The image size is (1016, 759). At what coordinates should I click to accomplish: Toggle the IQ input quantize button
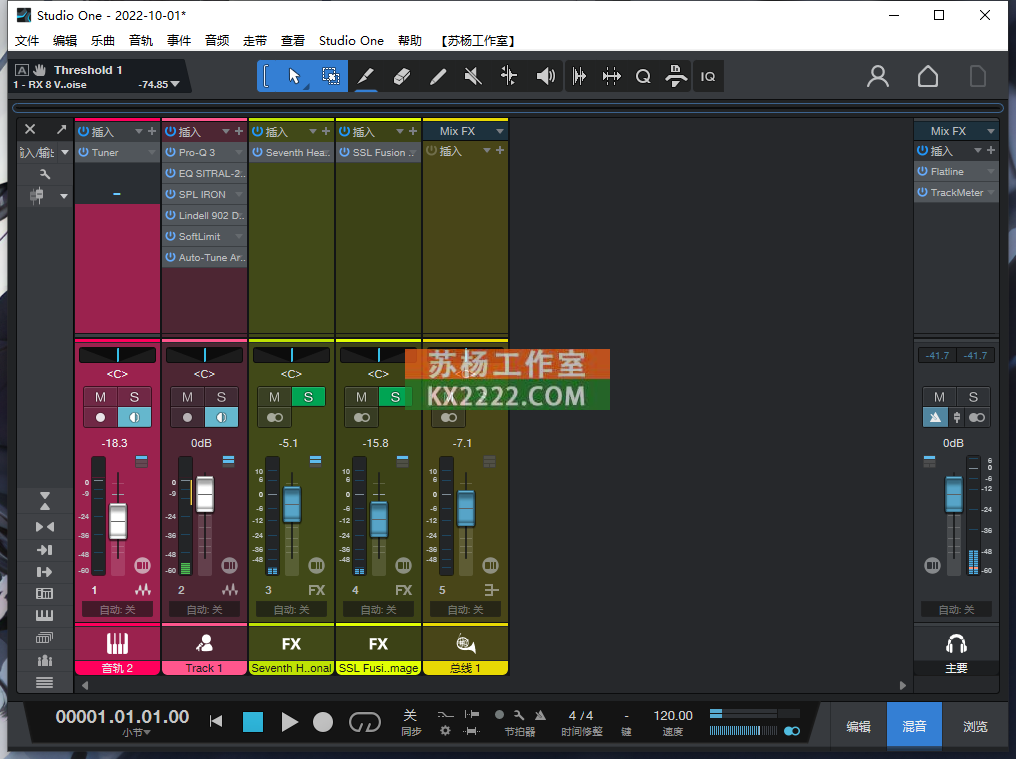708,76
